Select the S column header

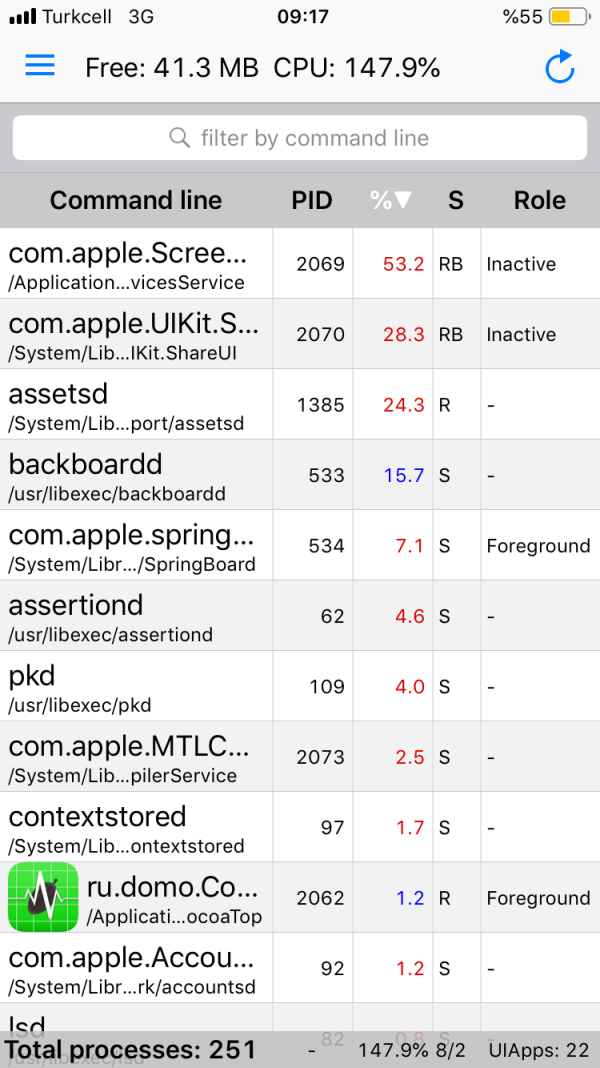(x=456, y=200)
